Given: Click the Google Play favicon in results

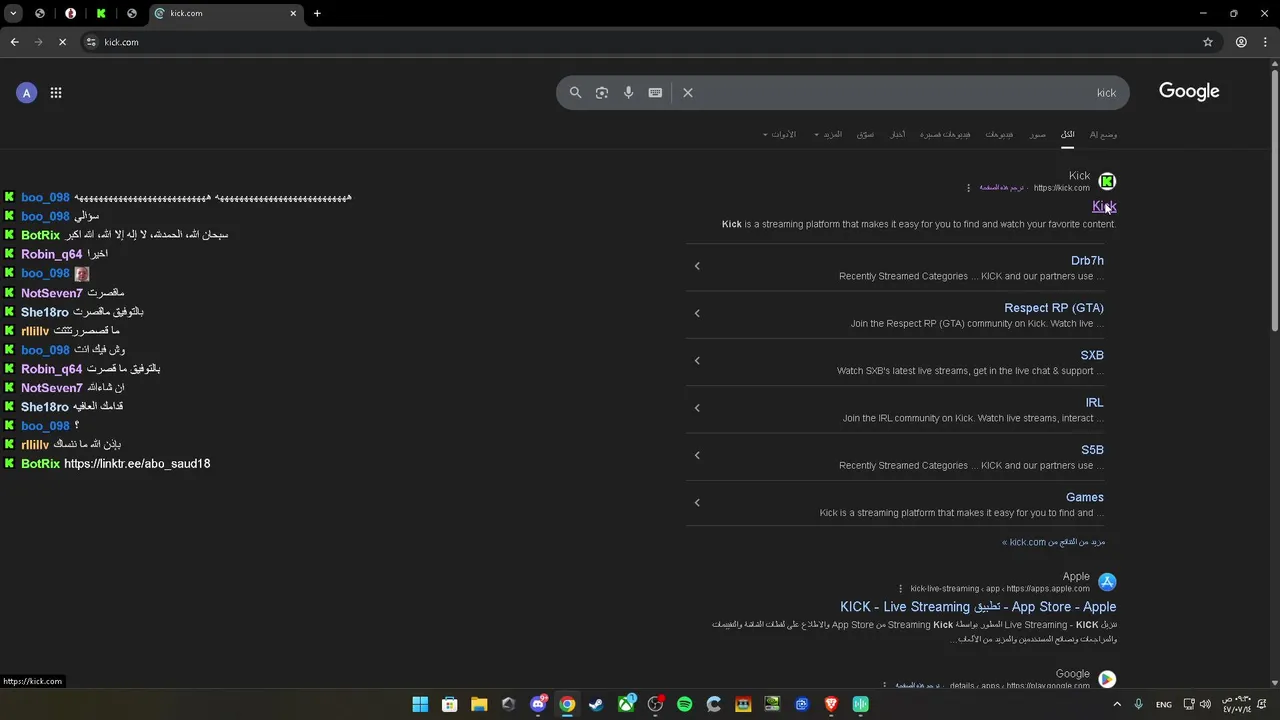Looking at the screenshot, I should pyautogui.click(x=1107, y=679).
